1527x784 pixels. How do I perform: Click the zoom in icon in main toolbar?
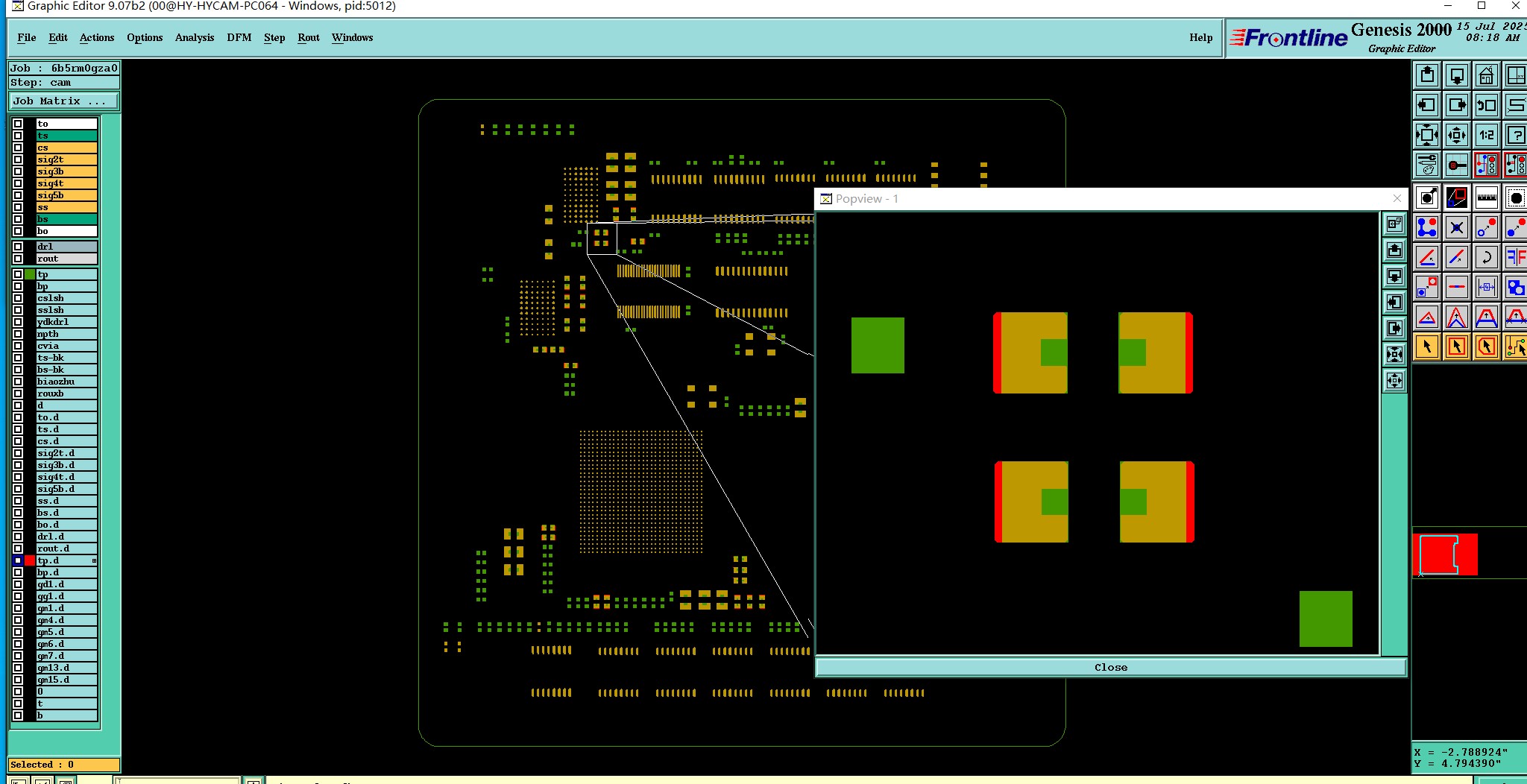tap(1427, 135)
